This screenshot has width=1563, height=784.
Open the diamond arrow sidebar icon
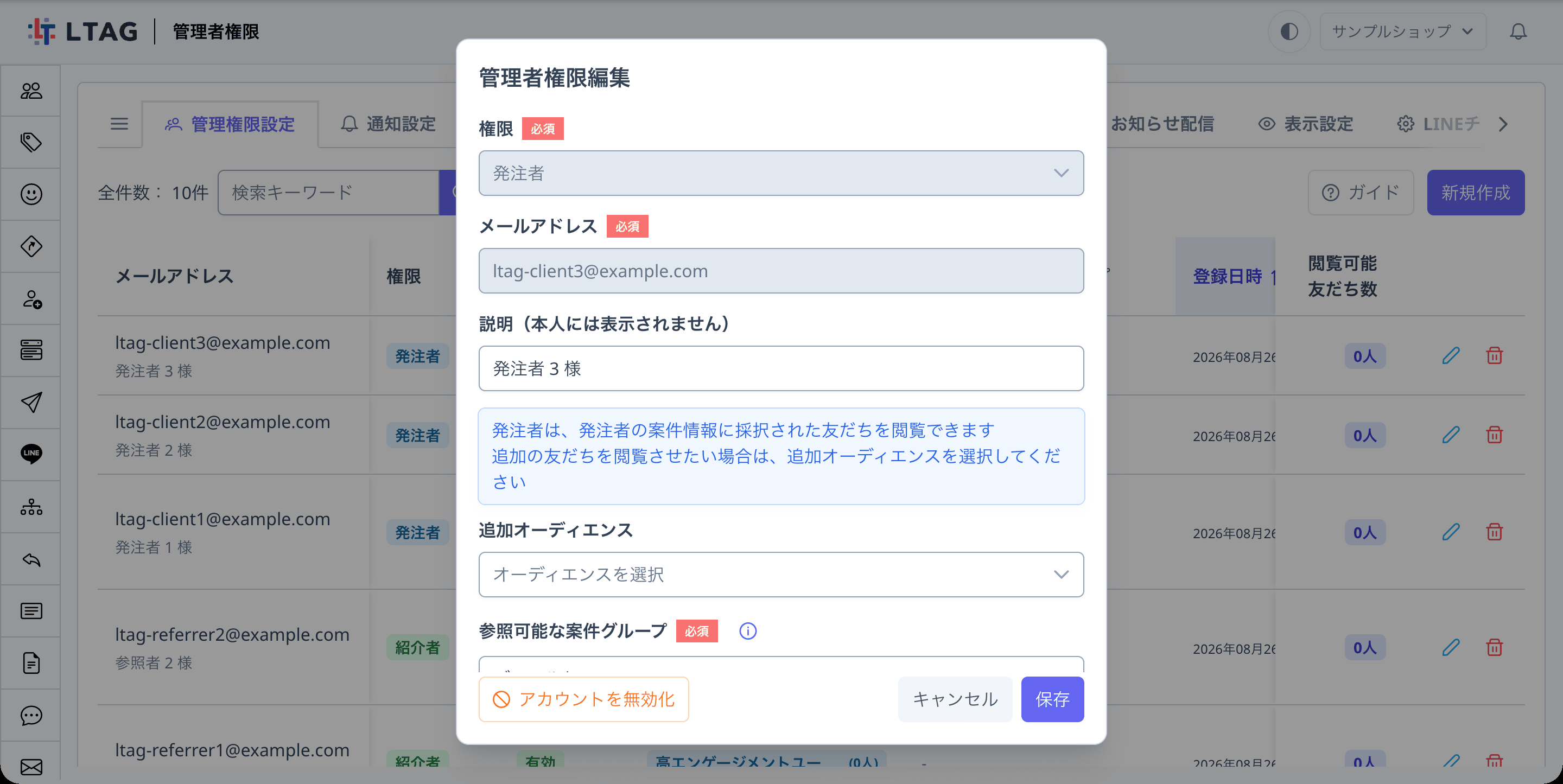31,246
